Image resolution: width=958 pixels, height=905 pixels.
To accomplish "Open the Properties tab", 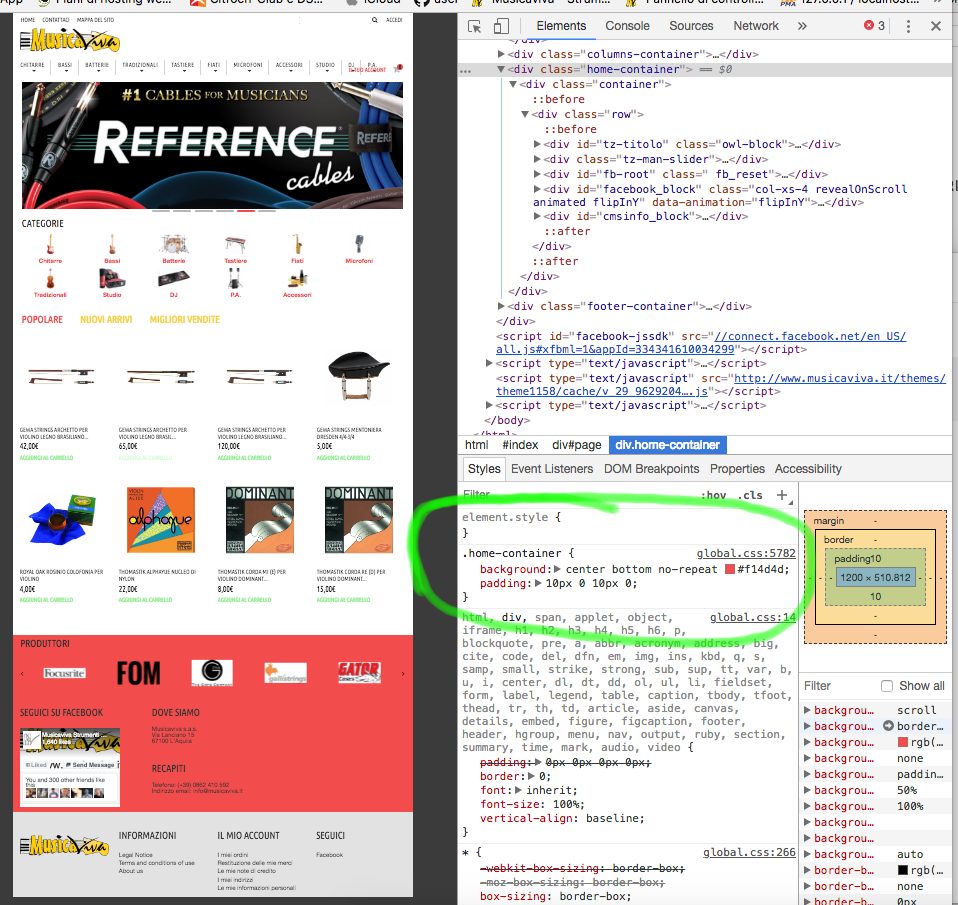I will coord(737,469).
